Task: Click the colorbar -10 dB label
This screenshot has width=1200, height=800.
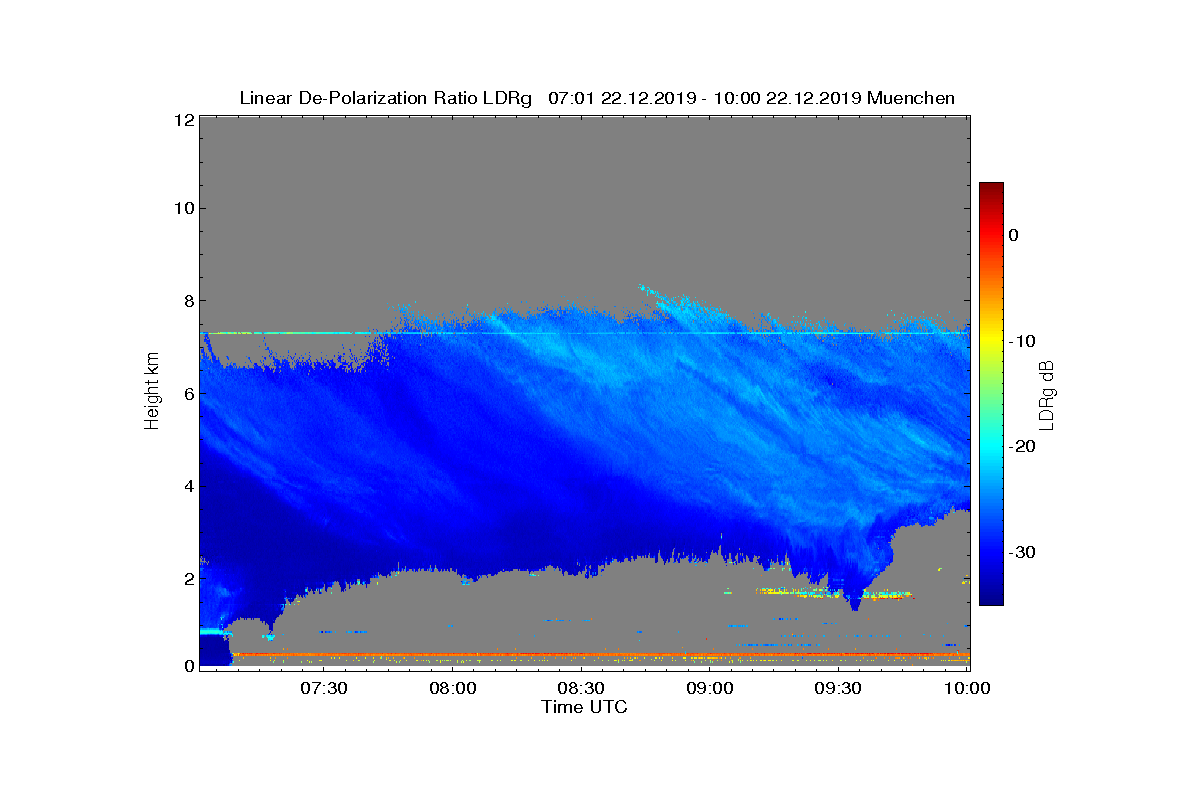Action: 1021,341
